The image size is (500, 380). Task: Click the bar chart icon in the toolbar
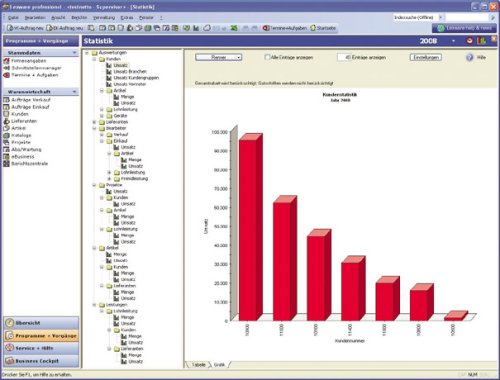pyautogui.click(x=196, y=28)
